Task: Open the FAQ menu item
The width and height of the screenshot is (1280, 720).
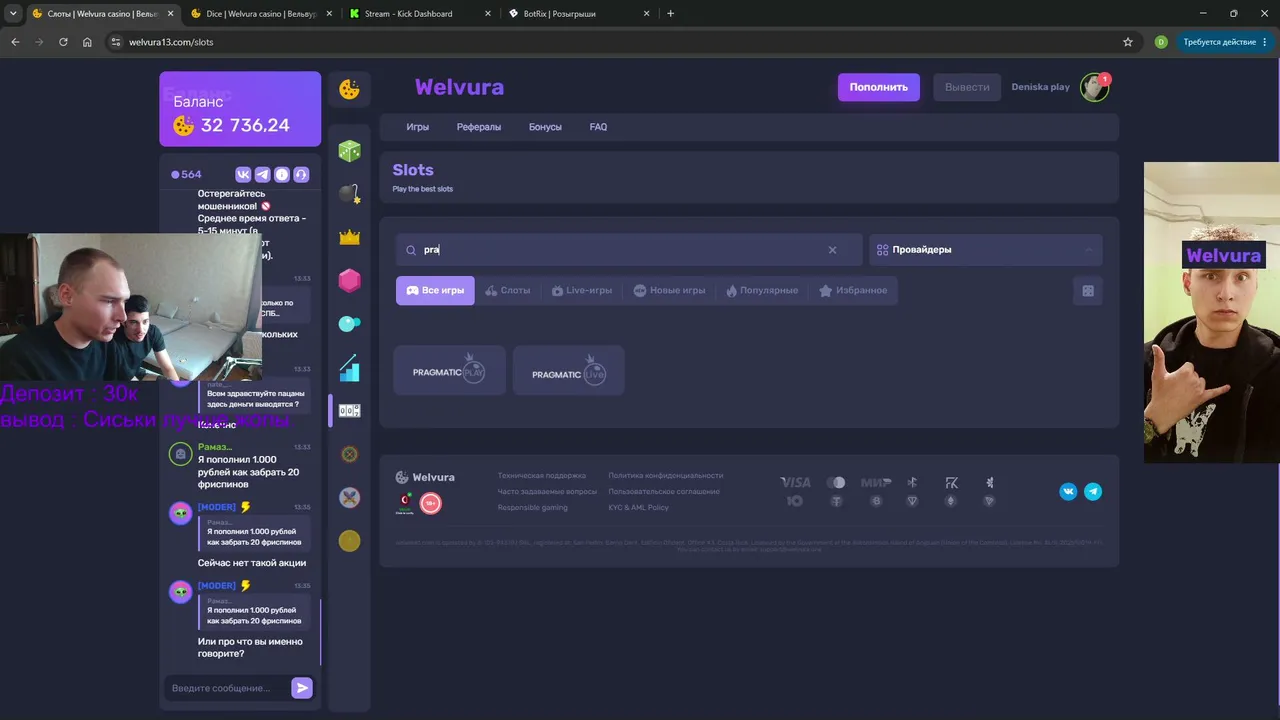Action: click(598, 127)
